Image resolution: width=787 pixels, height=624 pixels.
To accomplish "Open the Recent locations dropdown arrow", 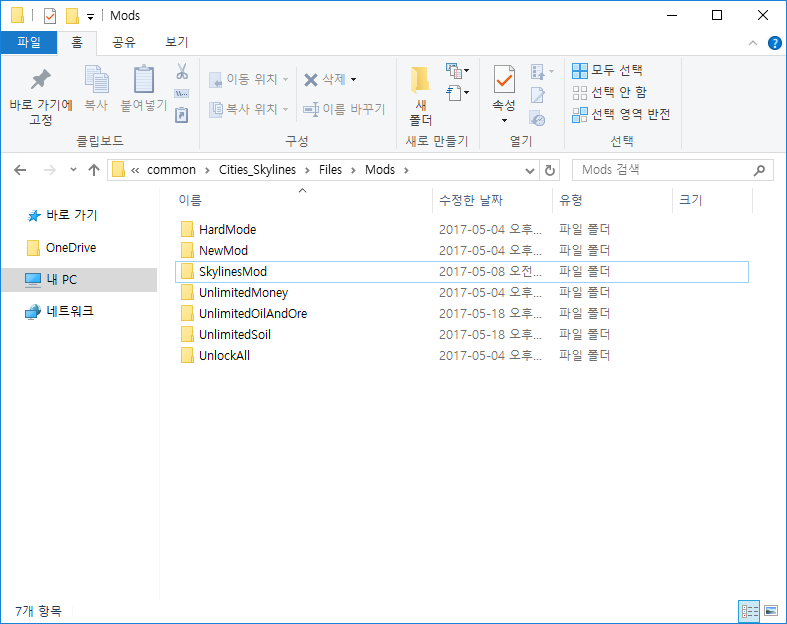I will (x=73, y=170).
